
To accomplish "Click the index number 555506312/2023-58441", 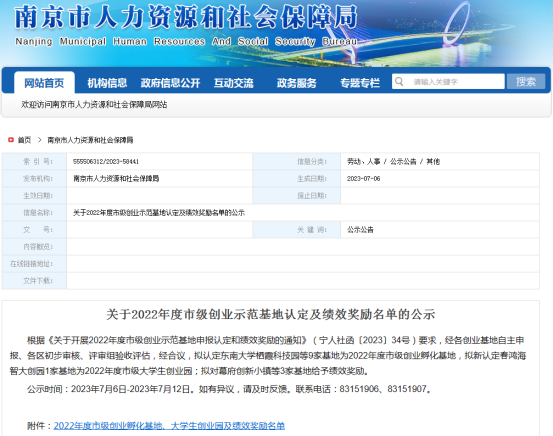I will pyautogui.click(x=106, y=162).
